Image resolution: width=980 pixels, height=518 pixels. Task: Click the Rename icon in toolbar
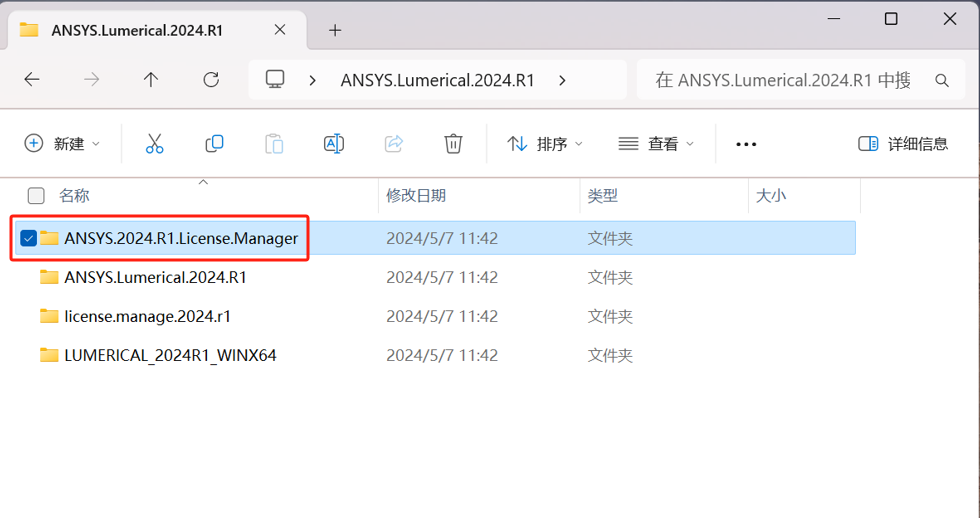334,144
